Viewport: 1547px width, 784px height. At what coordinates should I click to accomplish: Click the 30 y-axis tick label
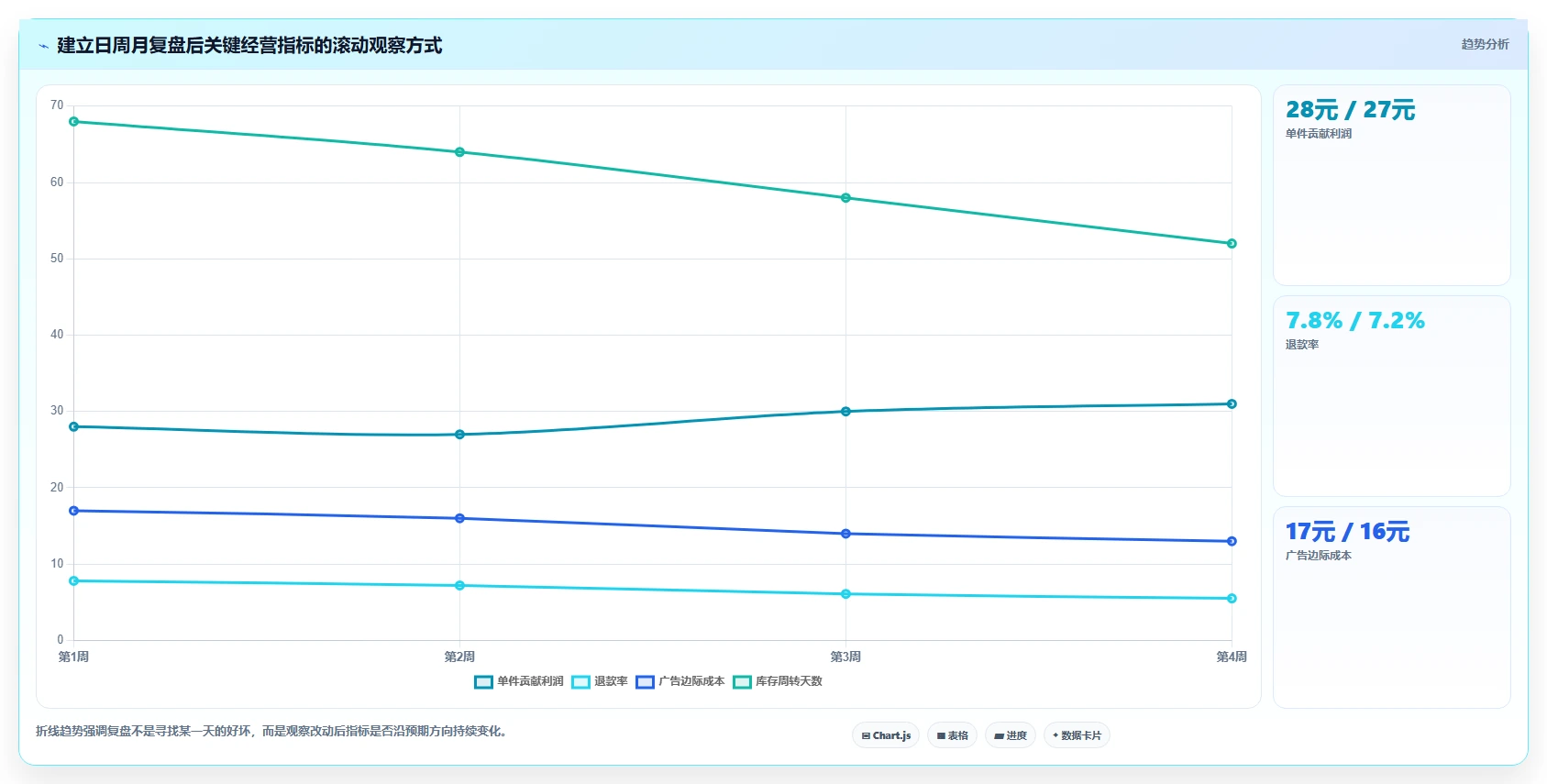[x=57, y=411]
